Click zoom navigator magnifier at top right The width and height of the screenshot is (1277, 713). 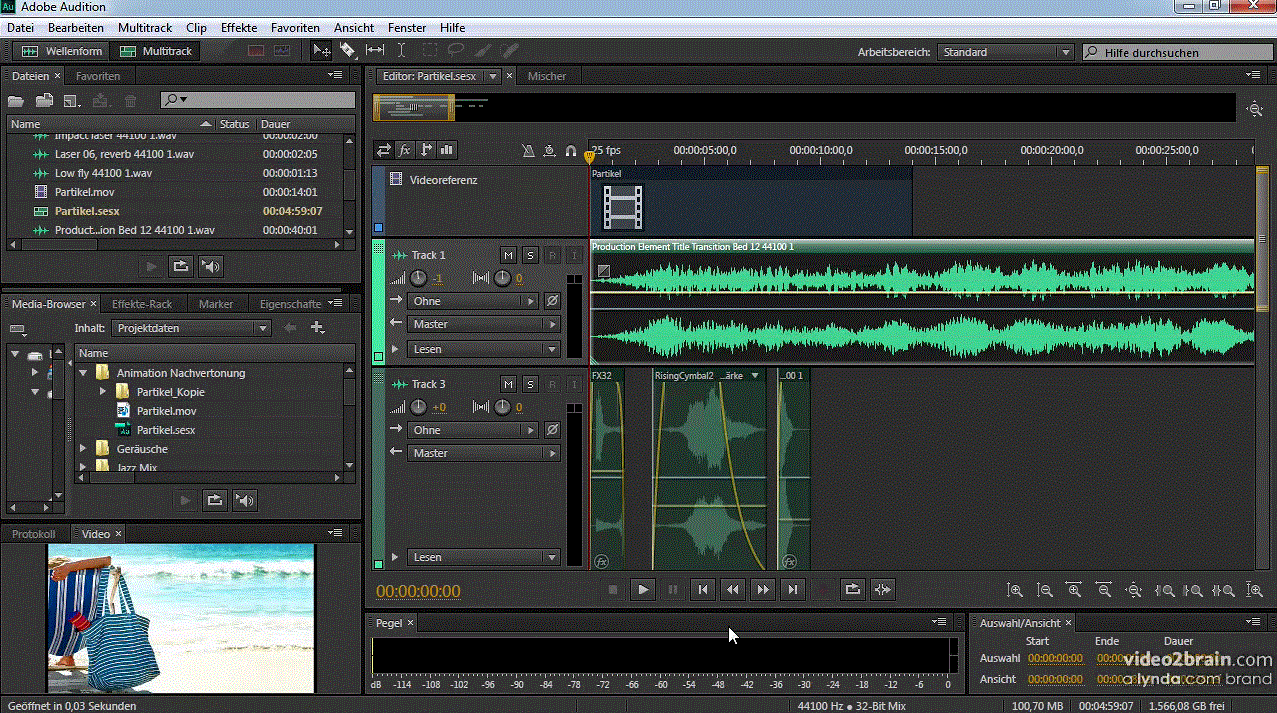tap(1255, 108)
